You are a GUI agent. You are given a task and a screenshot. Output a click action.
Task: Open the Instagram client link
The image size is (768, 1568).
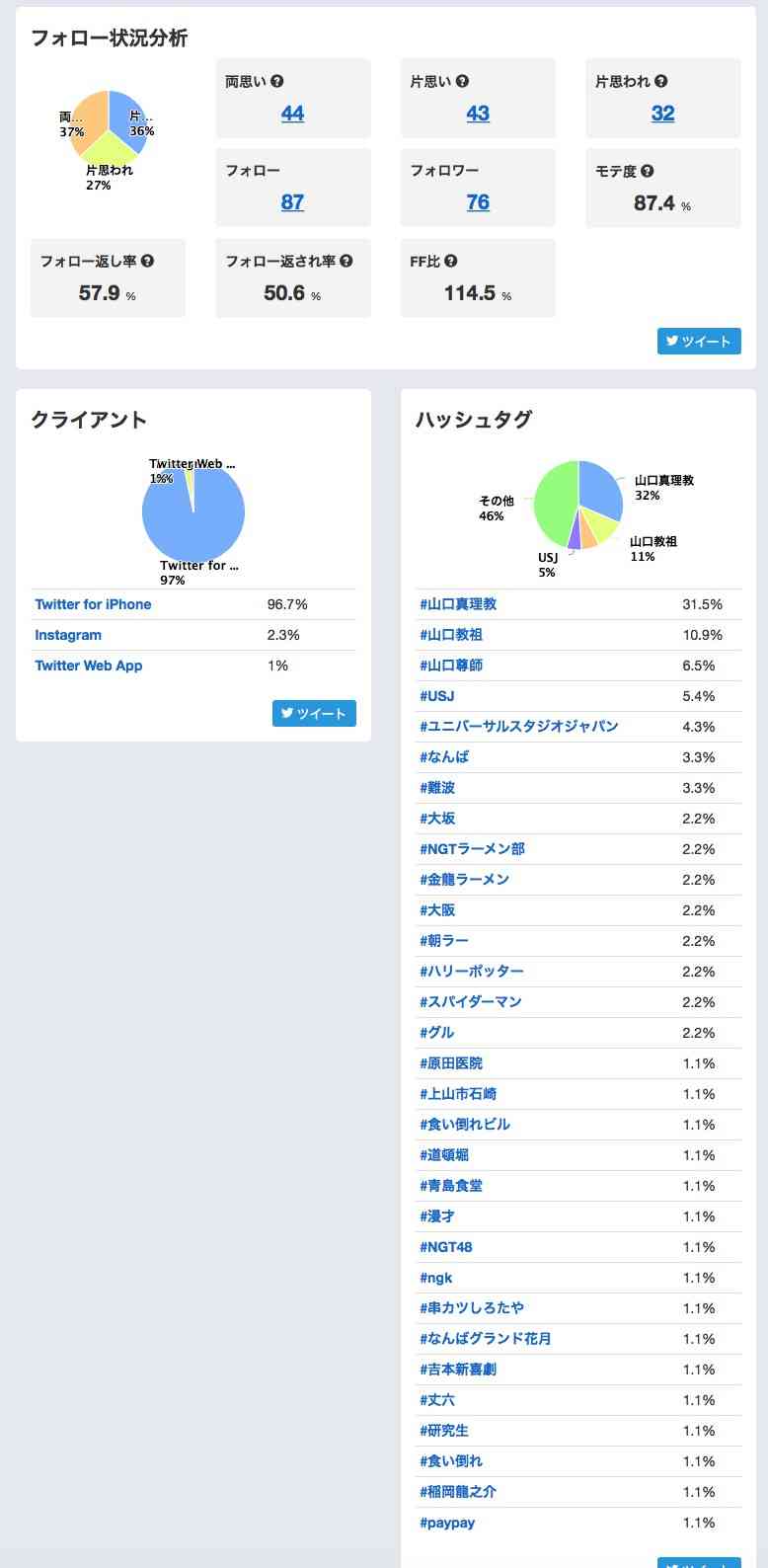[68, 635]
